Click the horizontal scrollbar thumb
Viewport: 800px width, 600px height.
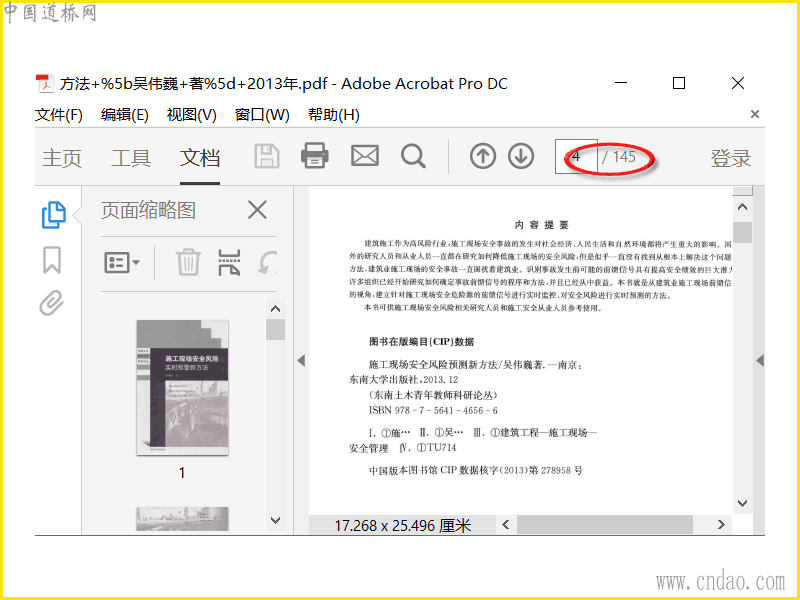pos(605,524)
